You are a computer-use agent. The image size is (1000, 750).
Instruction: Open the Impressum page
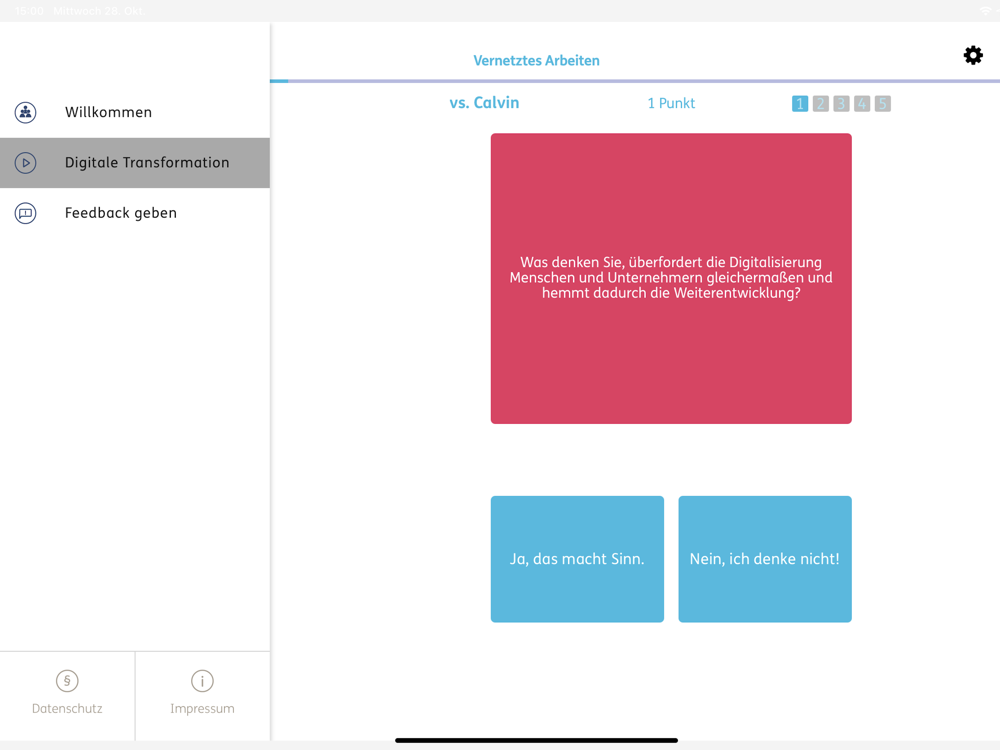(202, 696)
